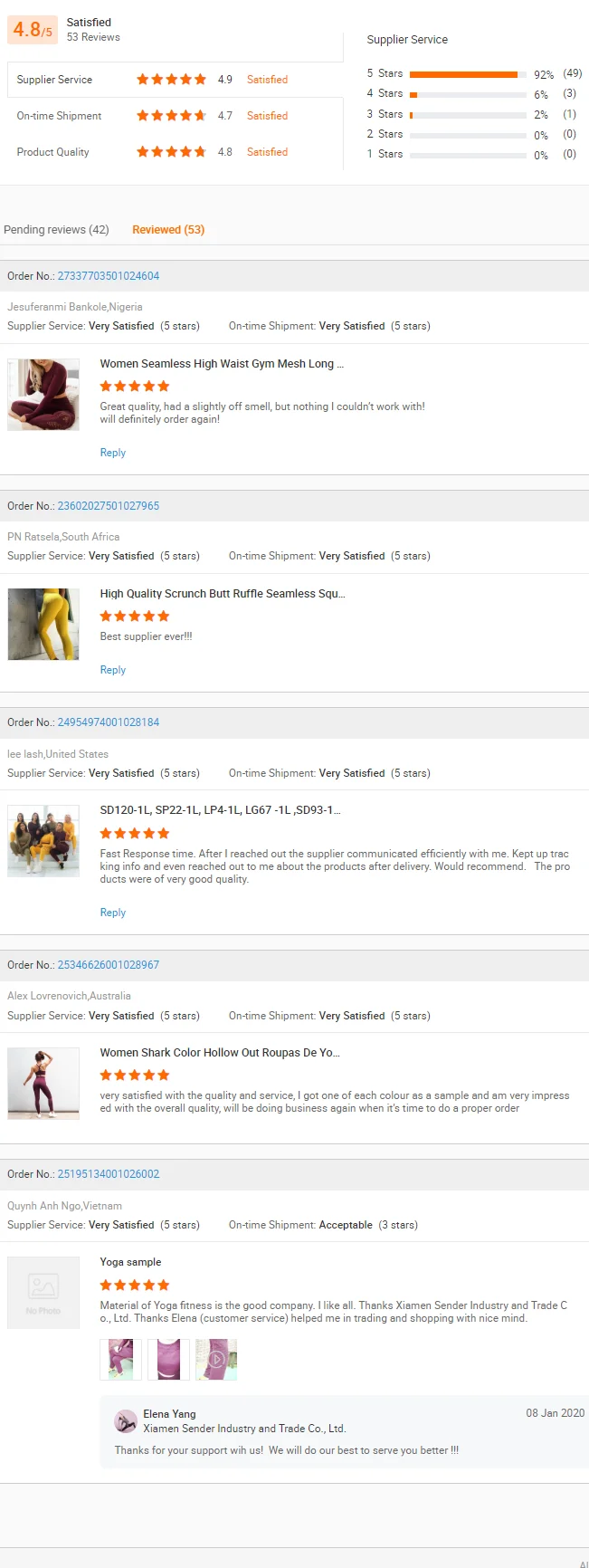589x1568 pixels.
Task: View second review photo showing purple top
Action: [x=168, y=1360]
